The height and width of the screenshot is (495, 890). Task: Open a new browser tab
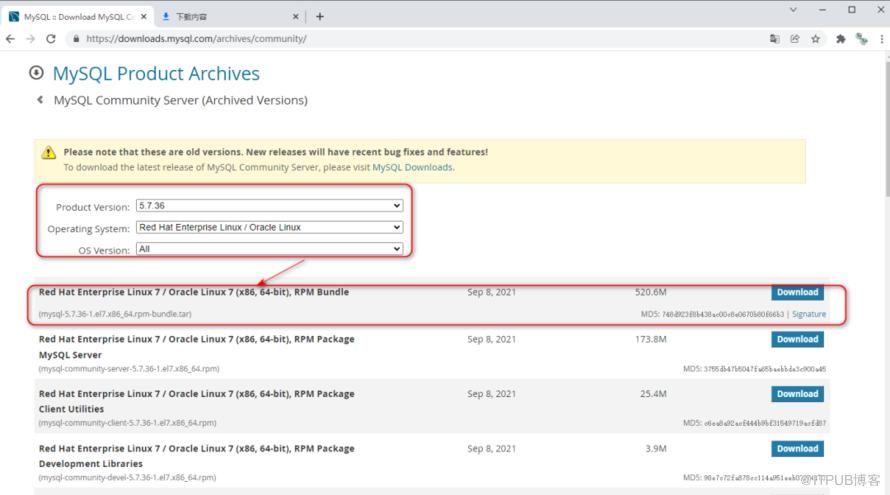pos(320,16)
